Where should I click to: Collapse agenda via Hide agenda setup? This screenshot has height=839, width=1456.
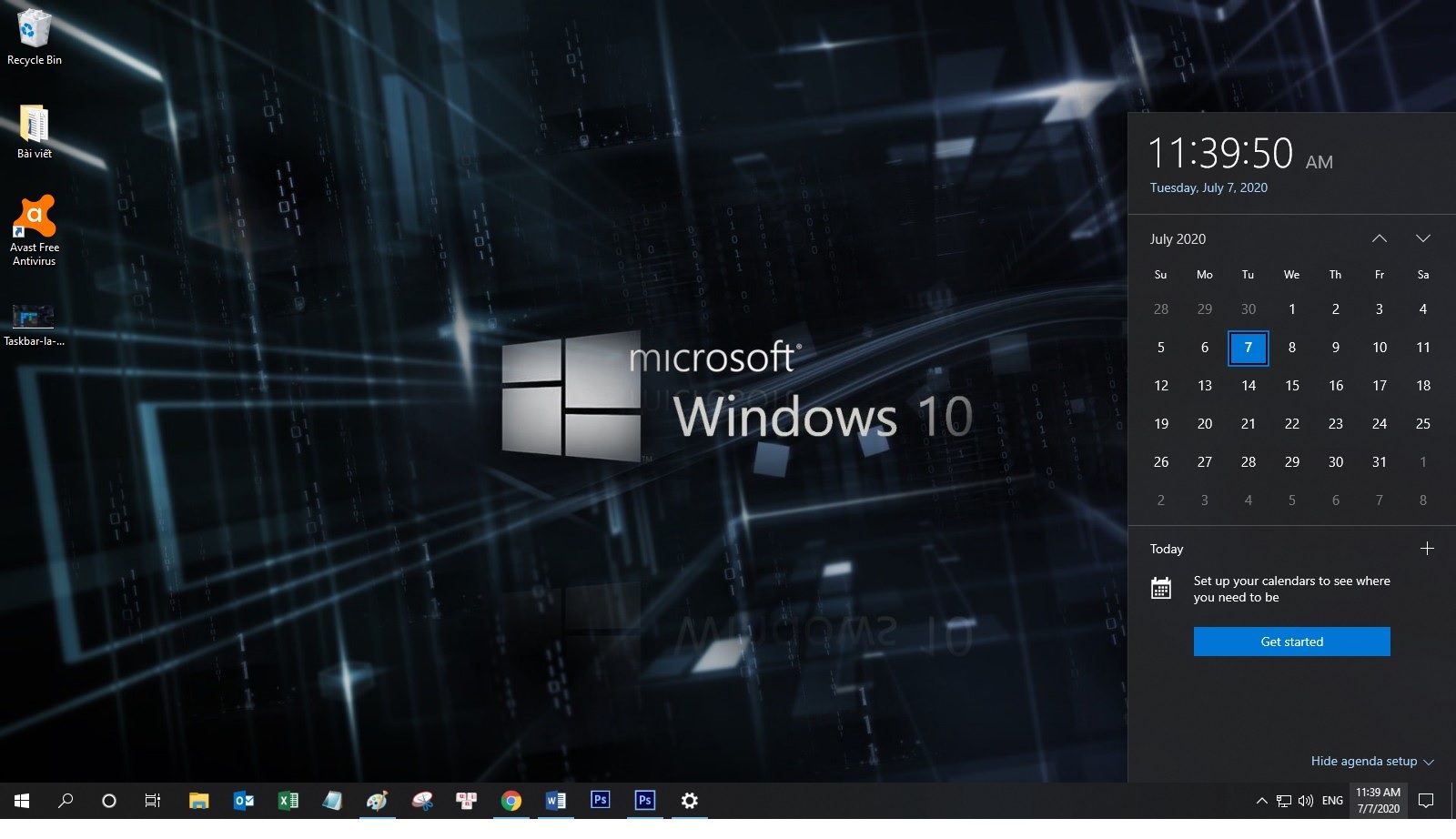pos(1372,761)
